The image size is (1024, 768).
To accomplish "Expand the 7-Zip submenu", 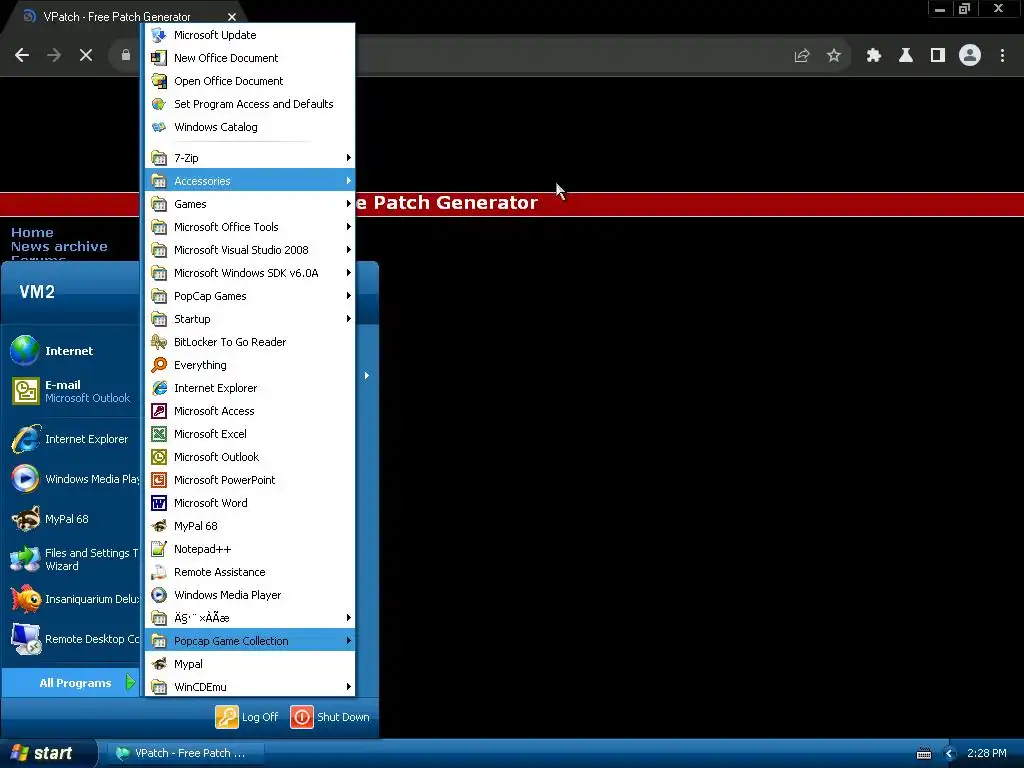I will [x=250, y=158].
